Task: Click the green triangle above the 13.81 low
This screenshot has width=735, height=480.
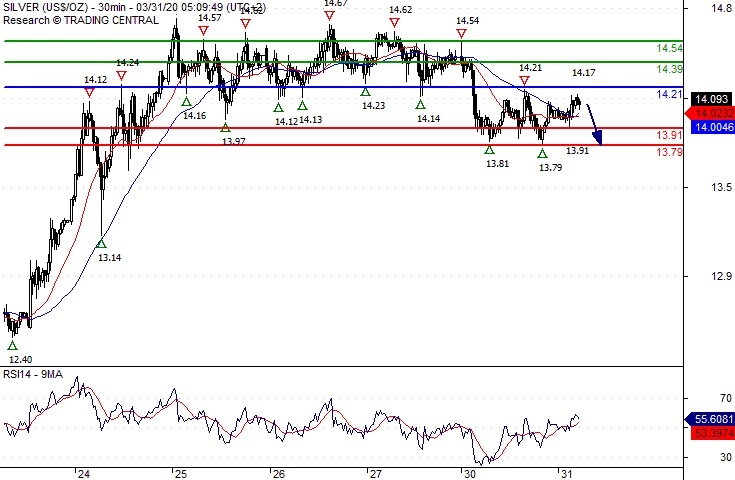Action: click(489, 150)
